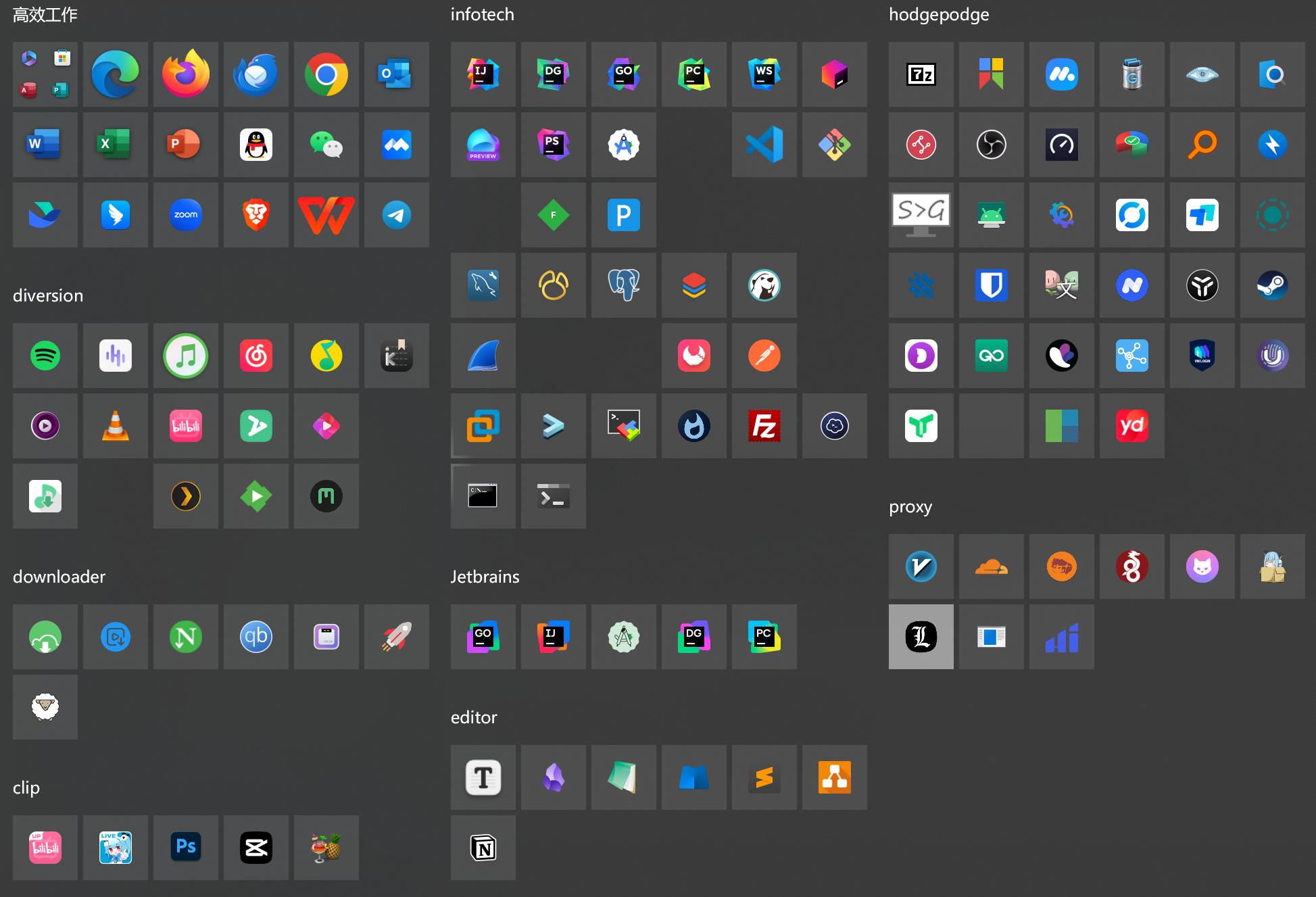The height and width of the screenshot is (897, 1316).
Task: Launch Typora tile
Action: pyautogui.click(x=483, y=777)
